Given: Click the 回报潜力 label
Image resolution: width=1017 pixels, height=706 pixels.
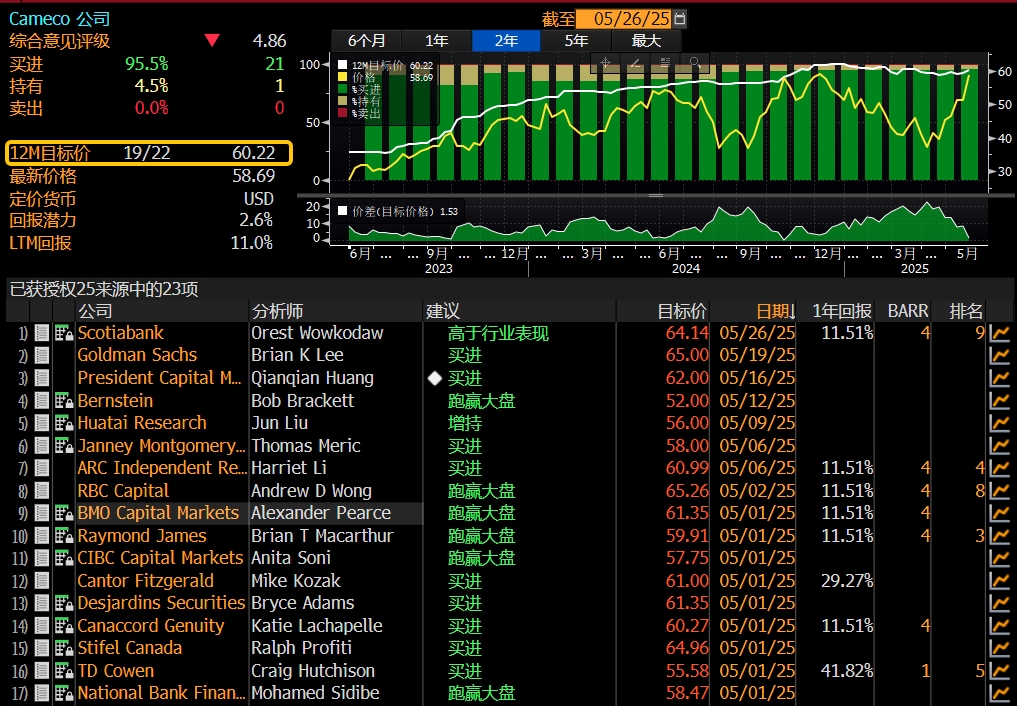Looking at the screenshot, I should coord(43,220).
